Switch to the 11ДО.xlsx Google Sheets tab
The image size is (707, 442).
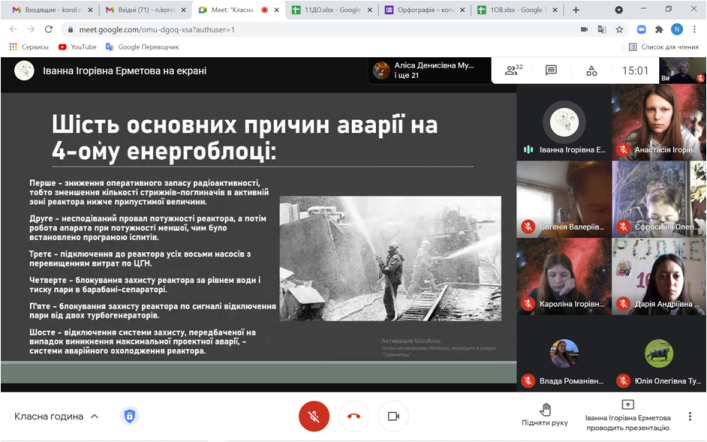331,10
